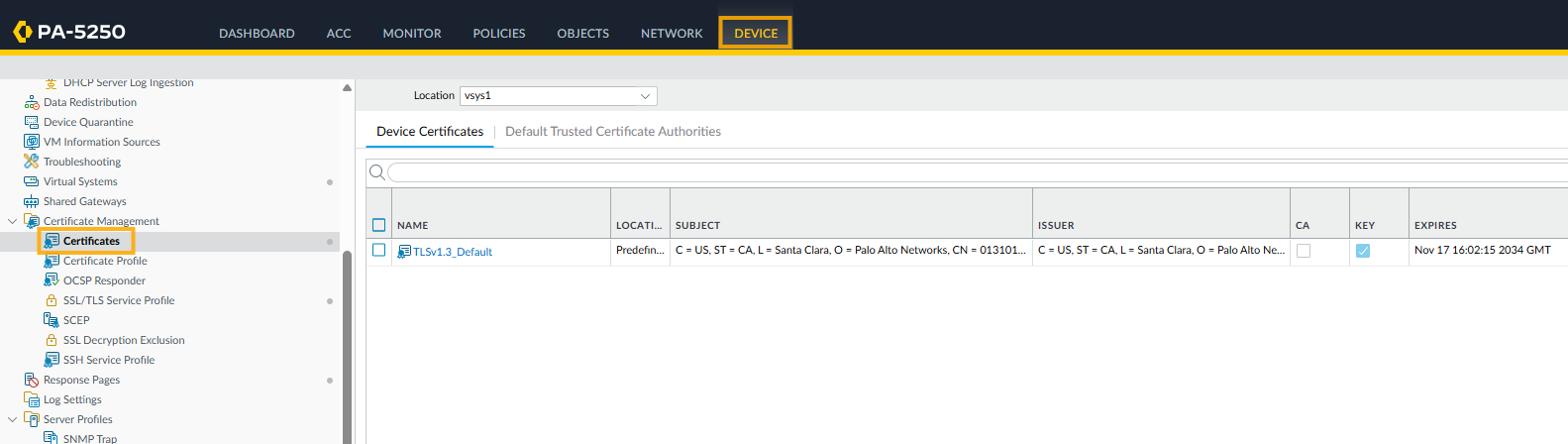This screenshot has height=444, width=1568.
Task: Open the TLSv1.3_Default certificate link
Action: point(453,252)
